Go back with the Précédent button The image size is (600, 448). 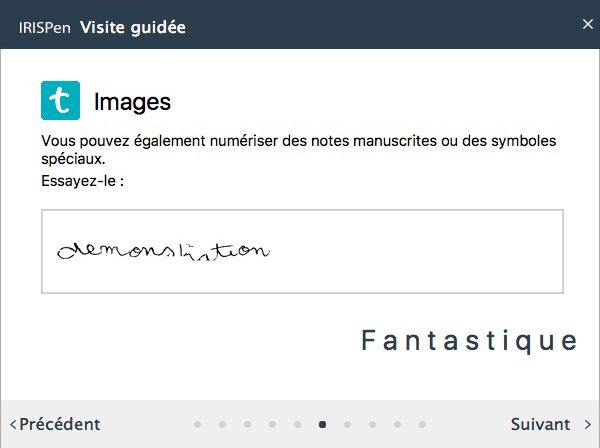(55, 424)
